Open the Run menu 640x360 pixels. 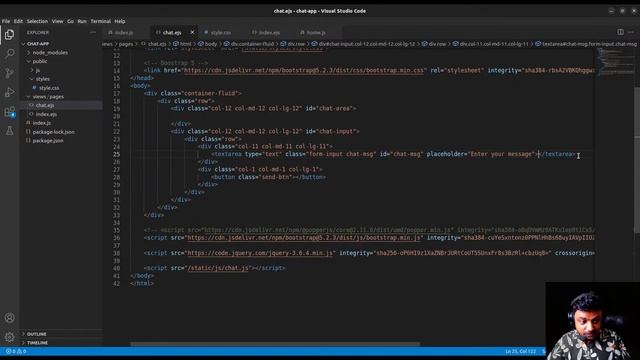pyautogui.click(x=82, y=21)
